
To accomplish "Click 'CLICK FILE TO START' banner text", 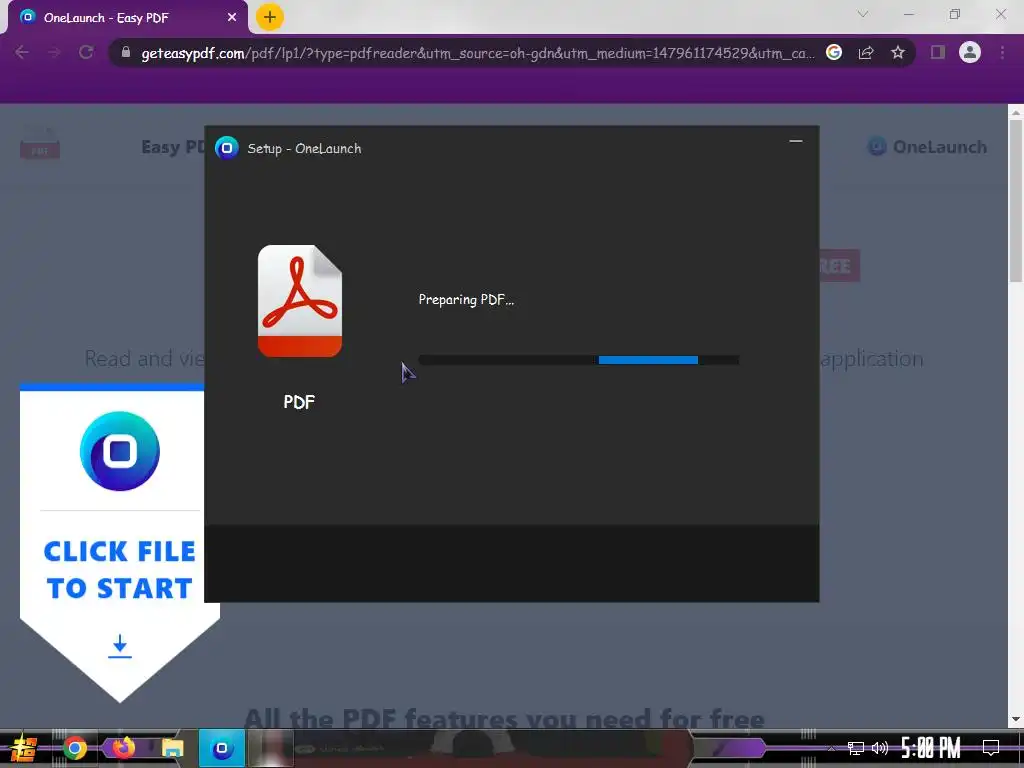I will (120, 570).
